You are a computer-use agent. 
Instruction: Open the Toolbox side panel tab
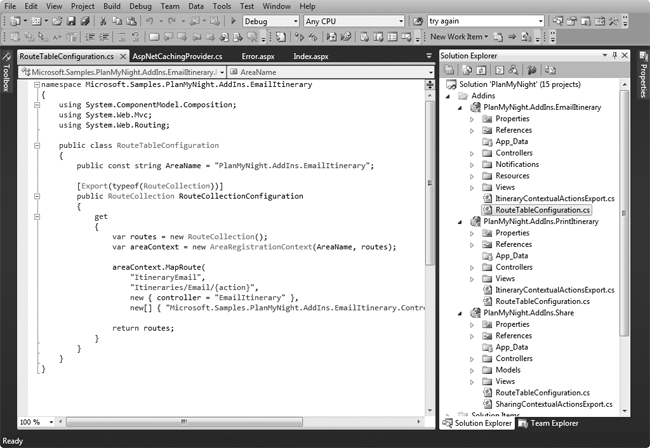coord(6,72)
